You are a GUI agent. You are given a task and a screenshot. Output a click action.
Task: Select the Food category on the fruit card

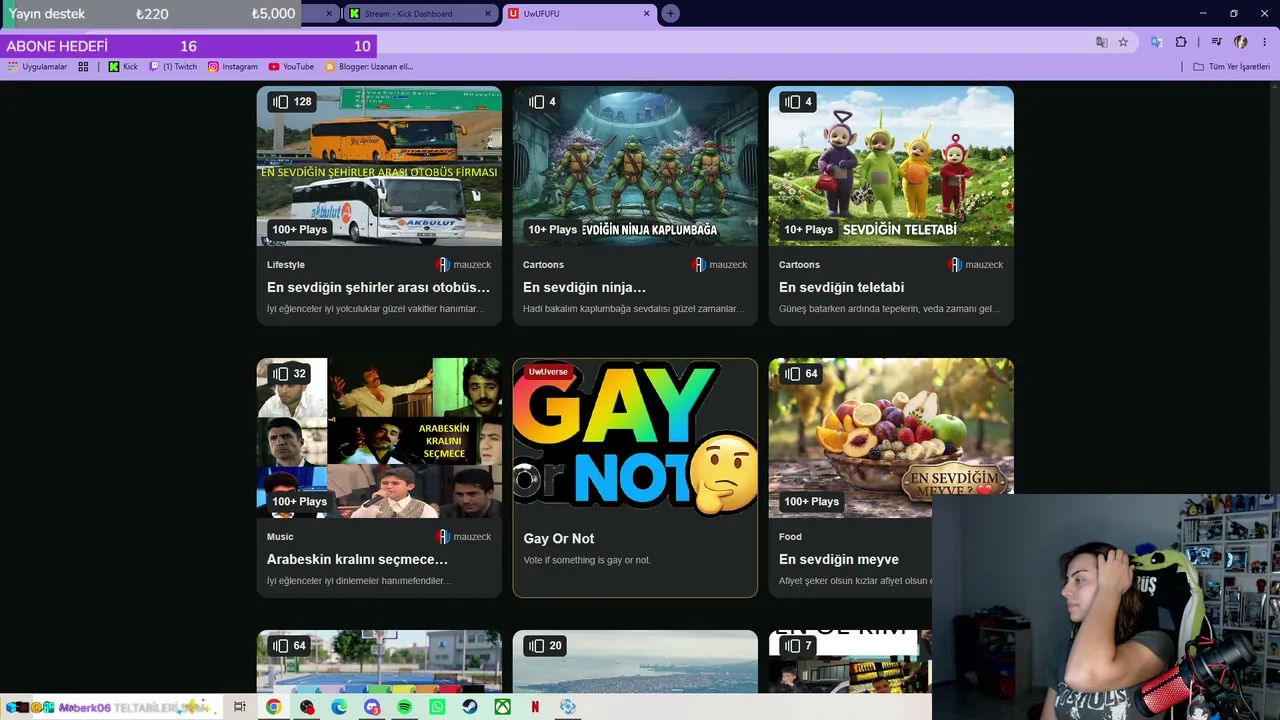[790, 537]
